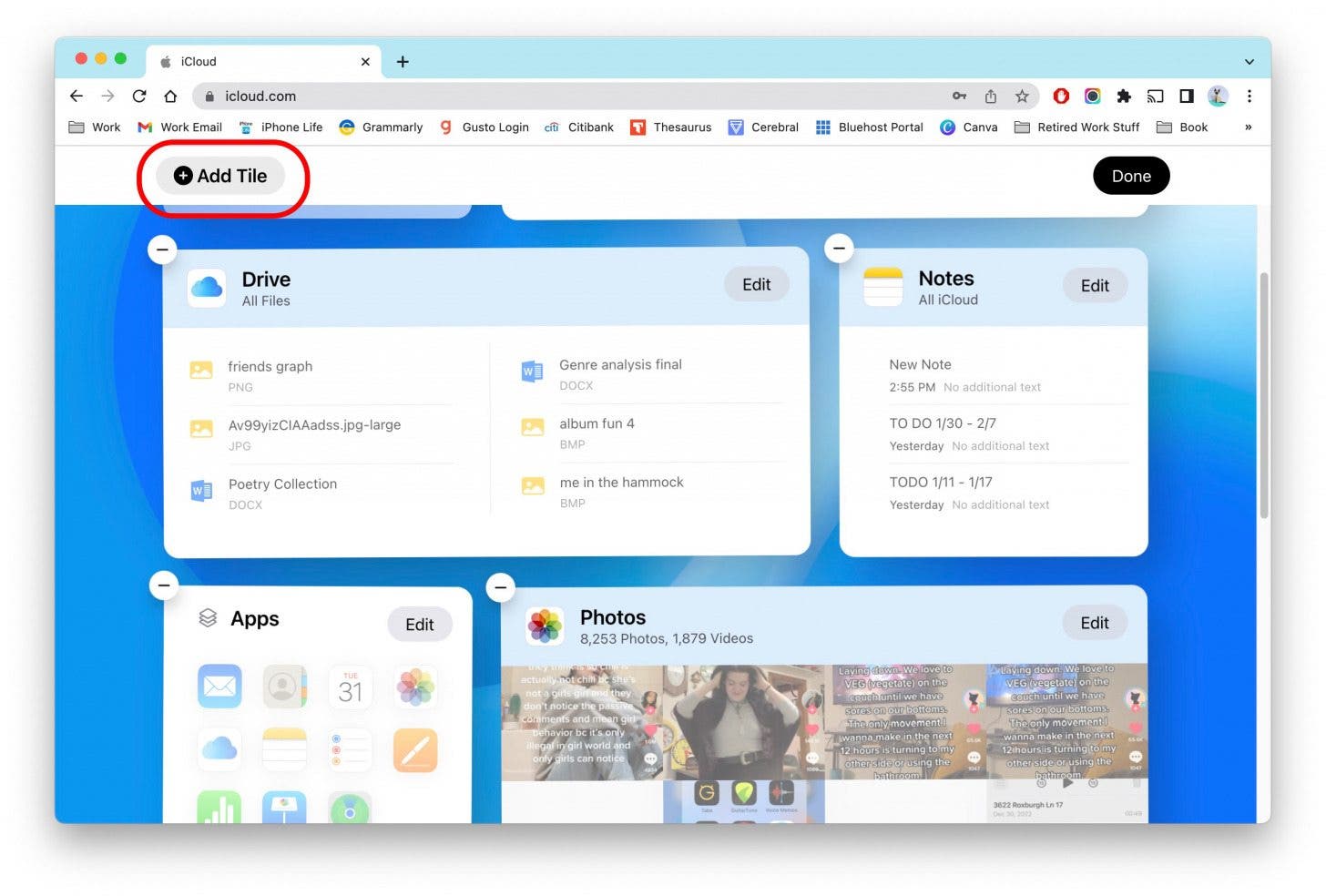
Task: Open Notes icon in Apps tile
Action: tap(285, 750)
